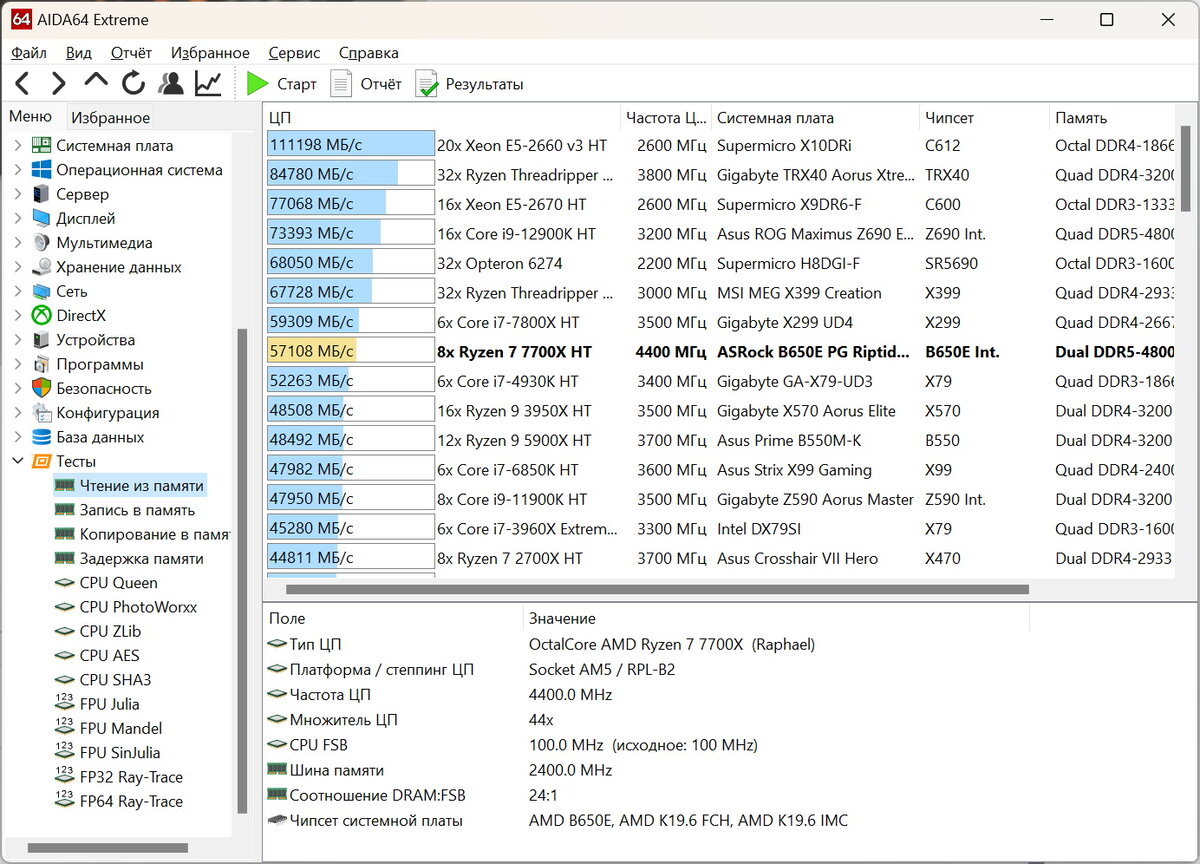Select the CPU SHA3 benchmark
The image size is (1200, 864).
(103, 680)
